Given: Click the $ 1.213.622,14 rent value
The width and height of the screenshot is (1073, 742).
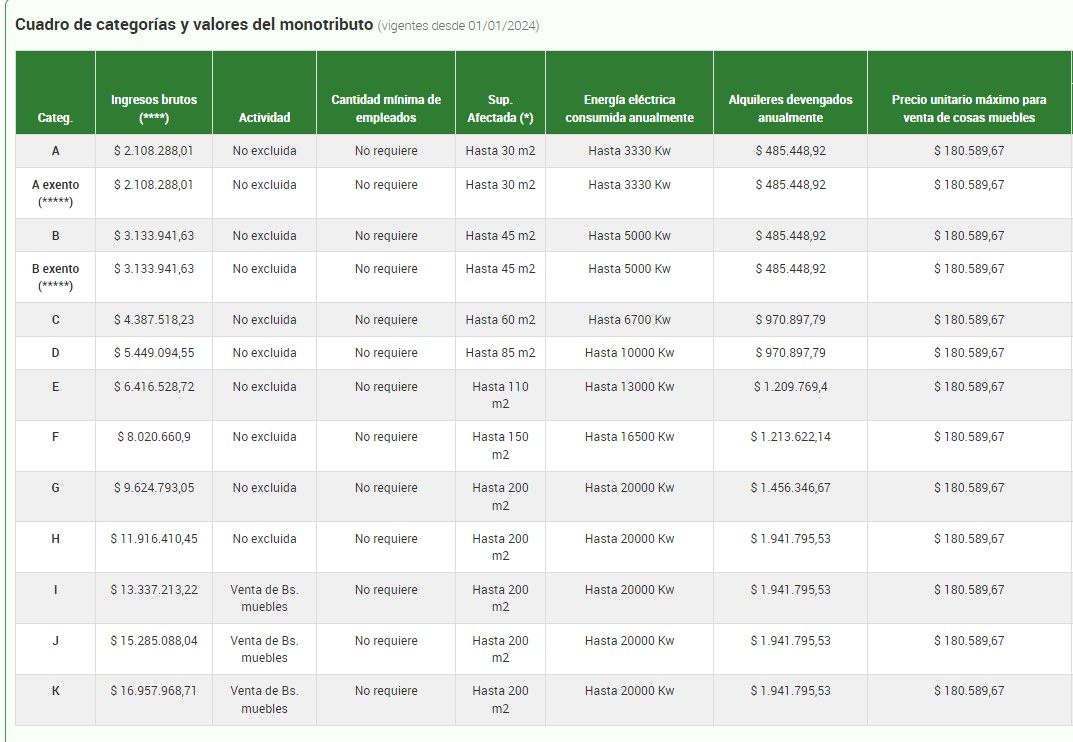Looking at the screenshot, I should [790, 437].
